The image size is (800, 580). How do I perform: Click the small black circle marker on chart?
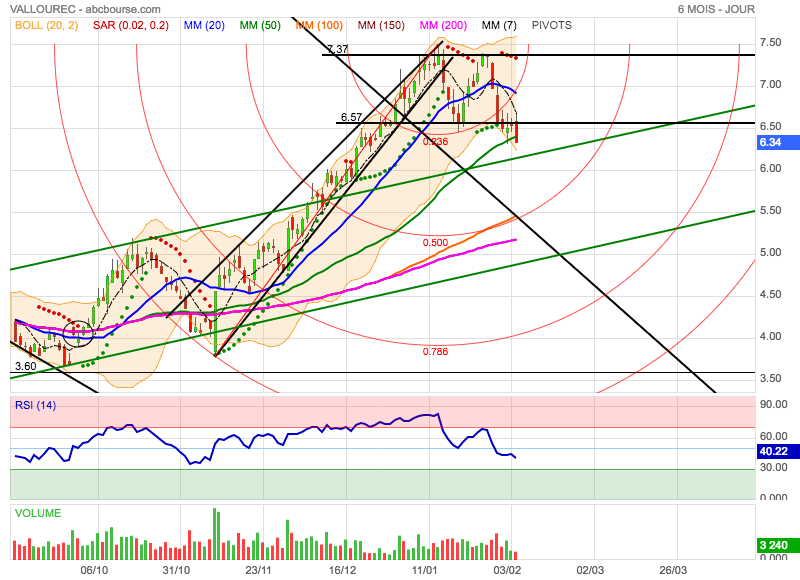click(x=79, y=334)
